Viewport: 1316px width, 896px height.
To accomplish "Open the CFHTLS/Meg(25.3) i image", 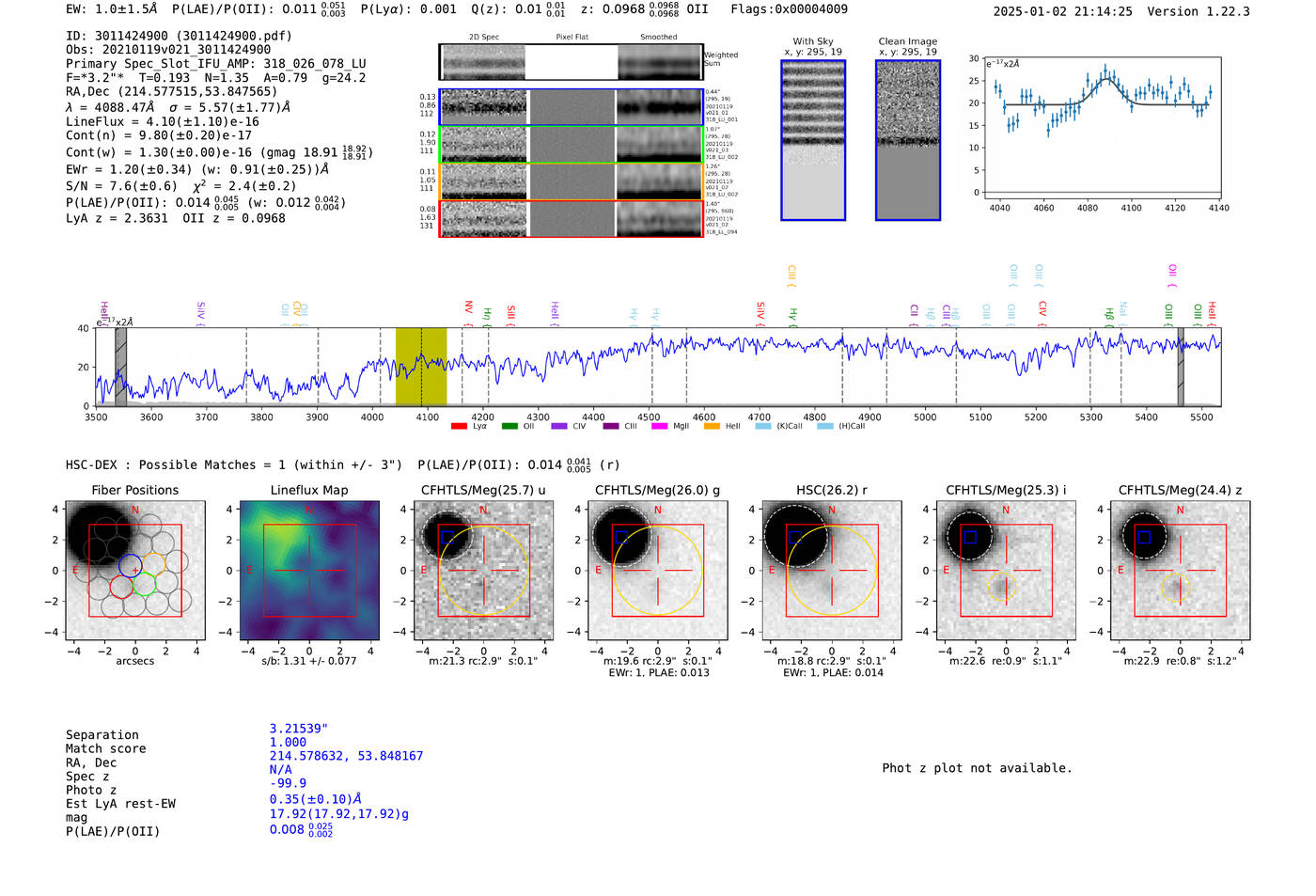I will [x=1006, y=571].
